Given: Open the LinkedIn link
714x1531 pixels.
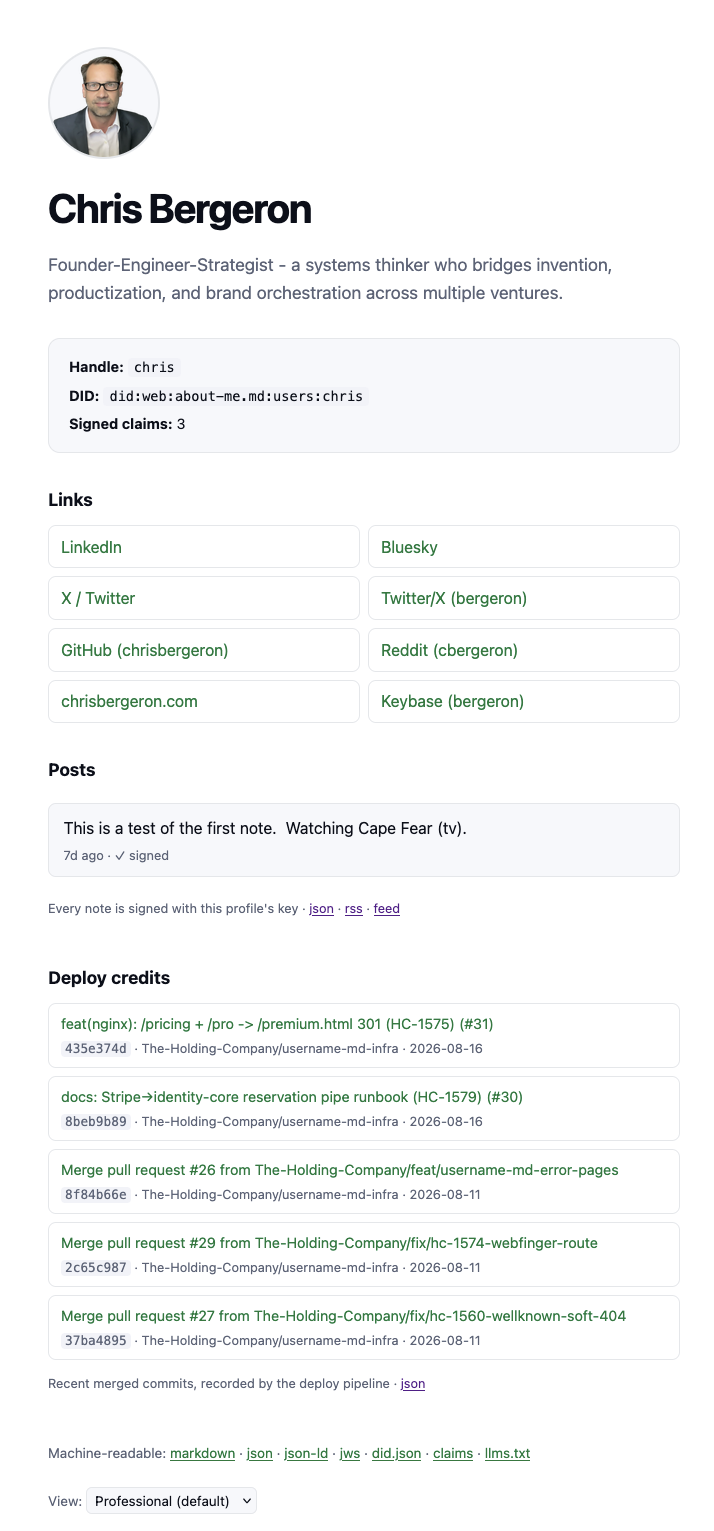Looking at the screenshot, I should [x=204, y=547].
